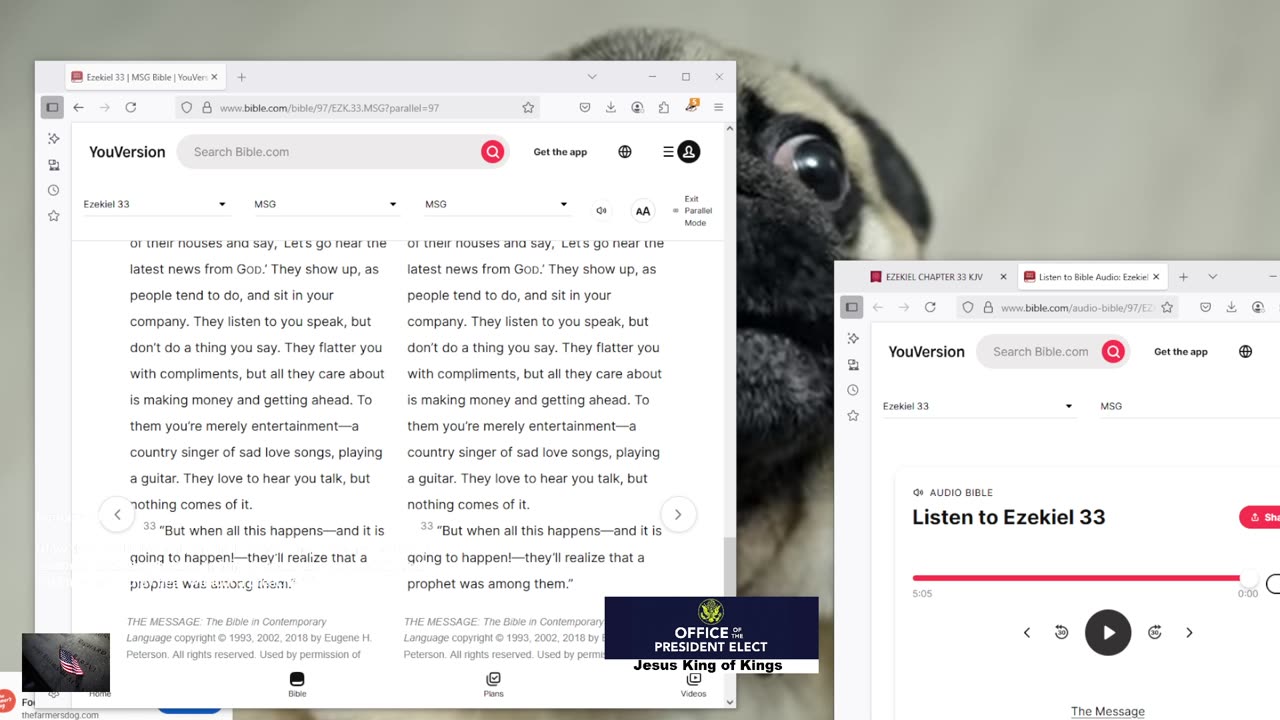Image resolution: width=1280 pixels, height=720 pixels.
Task: Open new tab in right browser window
Action: tap(1183, 277)
